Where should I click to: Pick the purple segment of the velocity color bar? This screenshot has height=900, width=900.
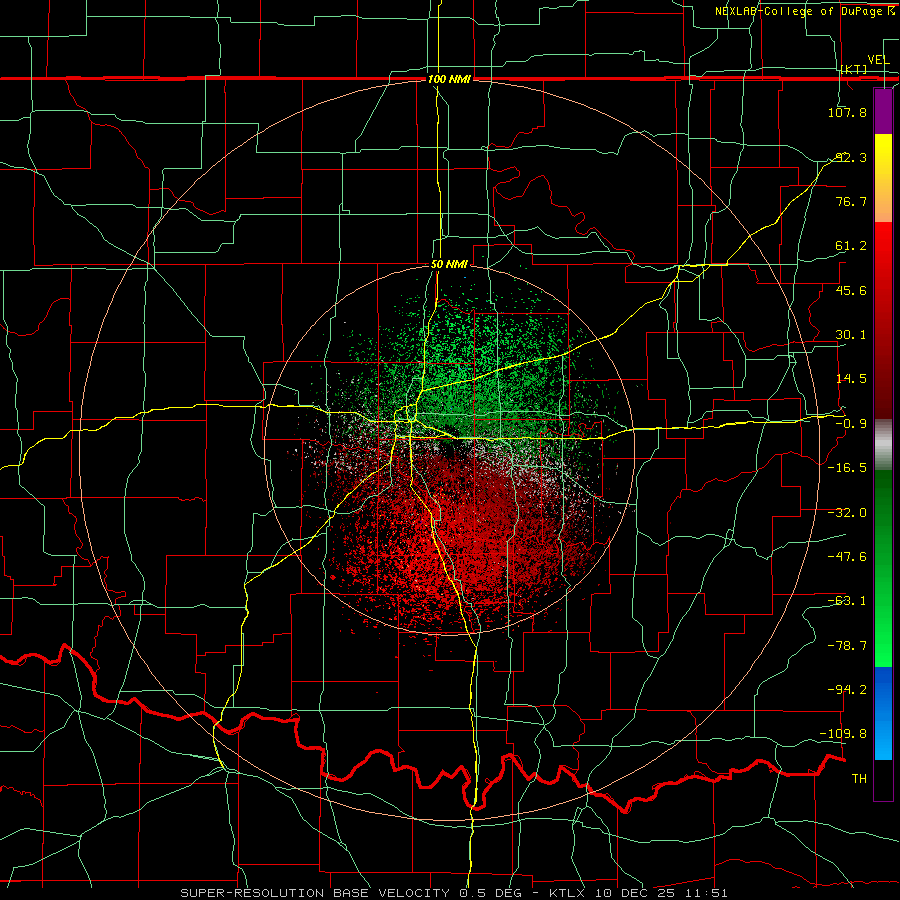pyautogui.click(x=883, y=111)
